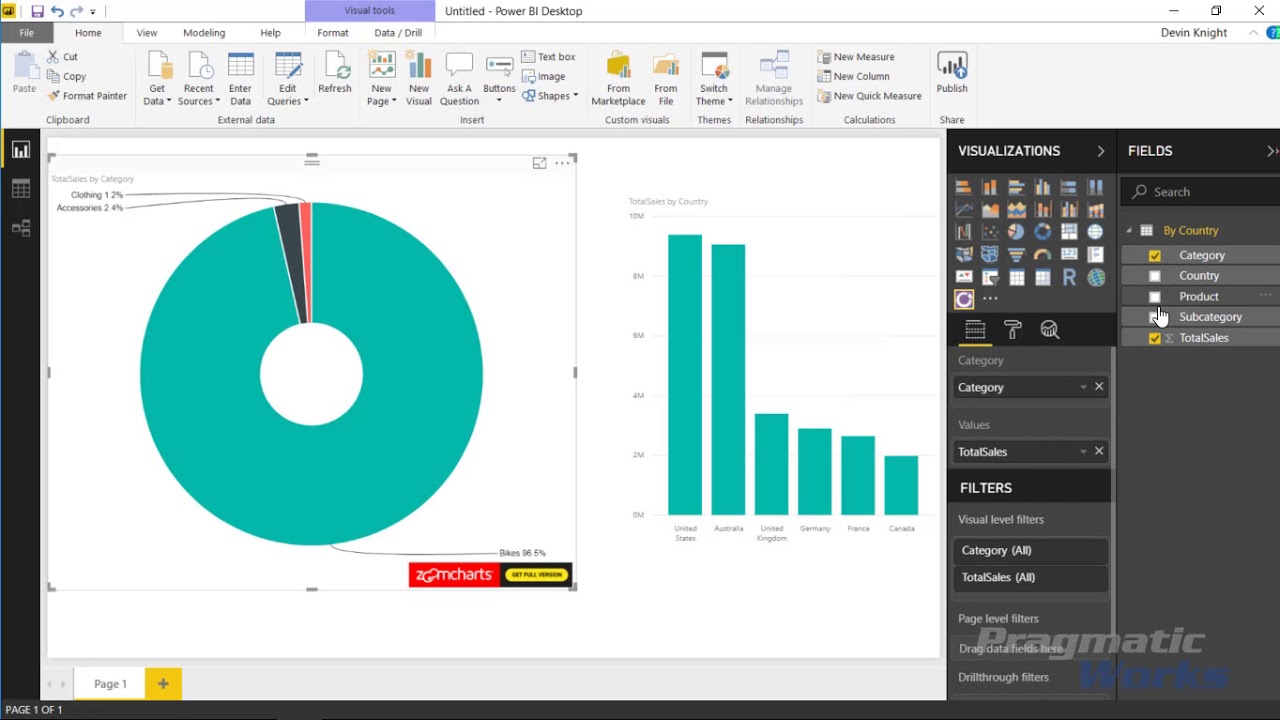The height and width of the screenshot is (720, 1280).
Task: Click Ask A Question button
Action: click(x=459, y=79)
